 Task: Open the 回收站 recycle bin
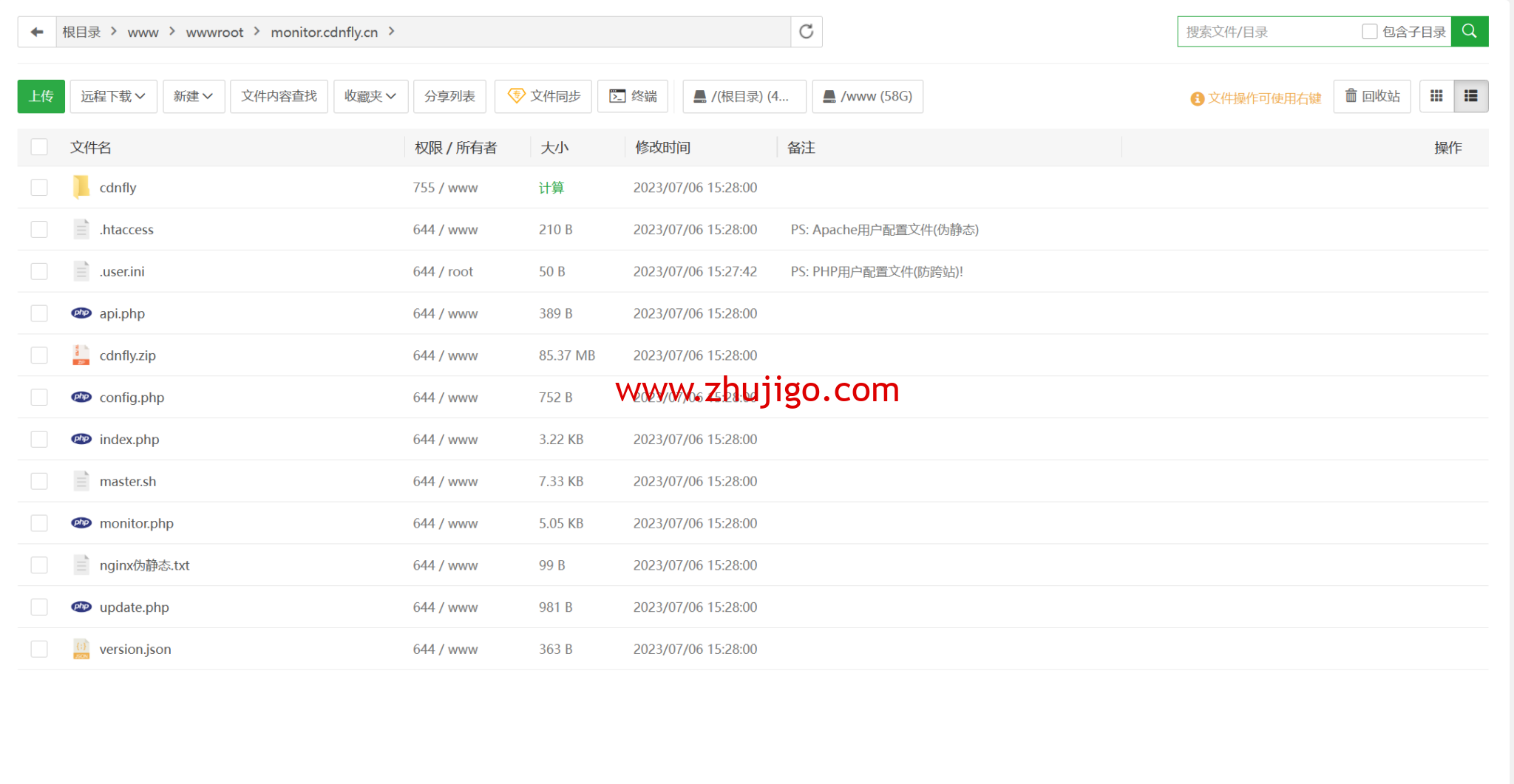pos(1372,96)
